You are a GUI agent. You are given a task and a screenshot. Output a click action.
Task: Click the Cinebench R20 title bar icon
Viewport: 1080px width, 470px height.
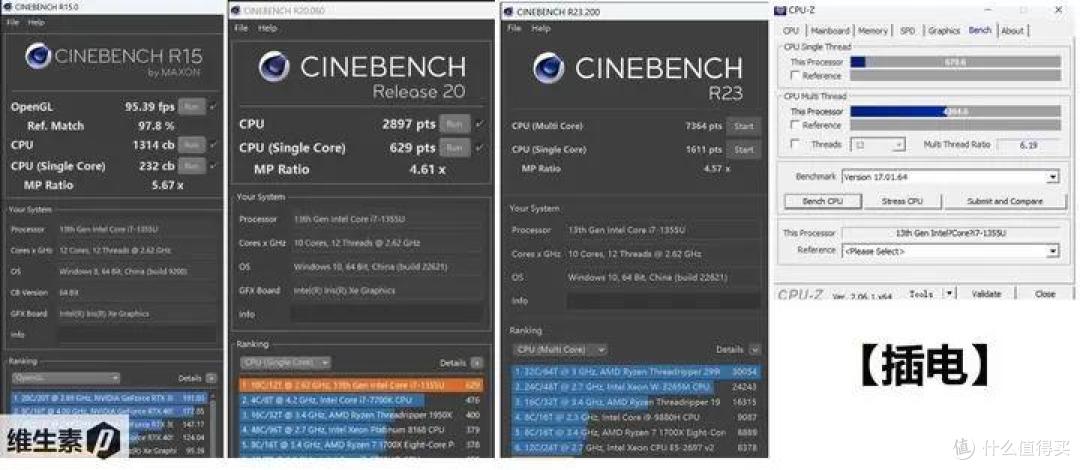[236, 11]
